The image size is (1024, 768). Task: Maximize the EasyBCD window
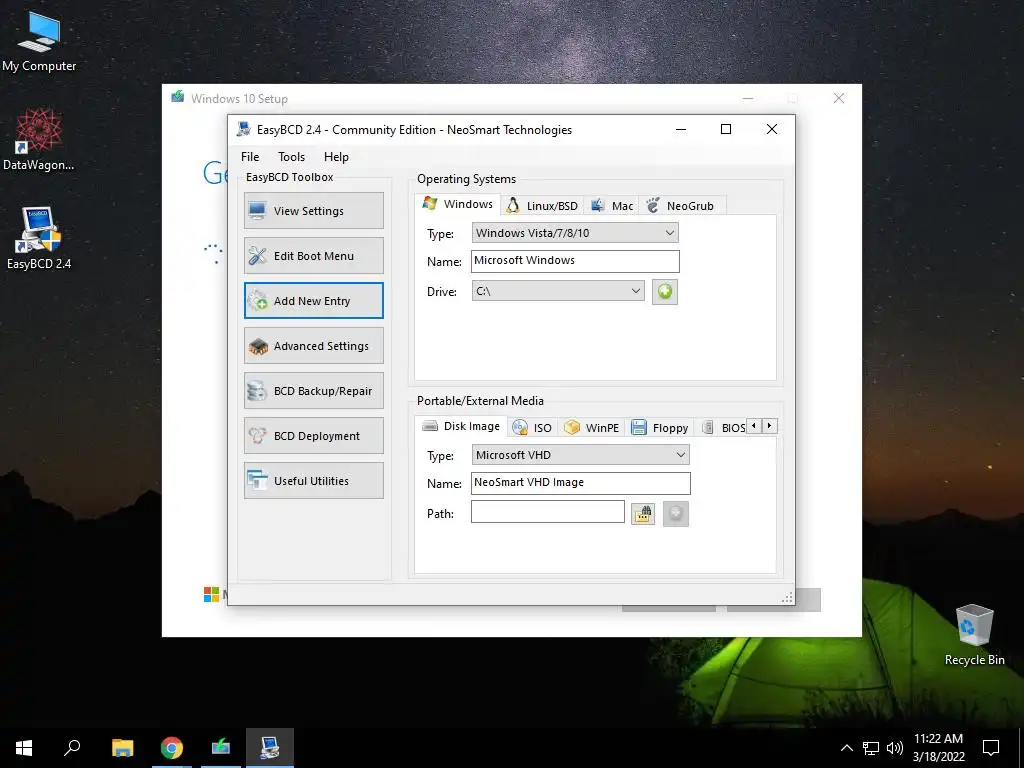(x=726, y=129)
